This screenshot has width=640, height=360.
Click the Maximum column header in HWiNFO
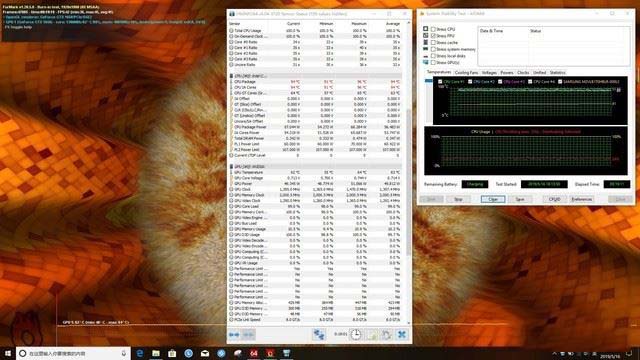(359, 24)
